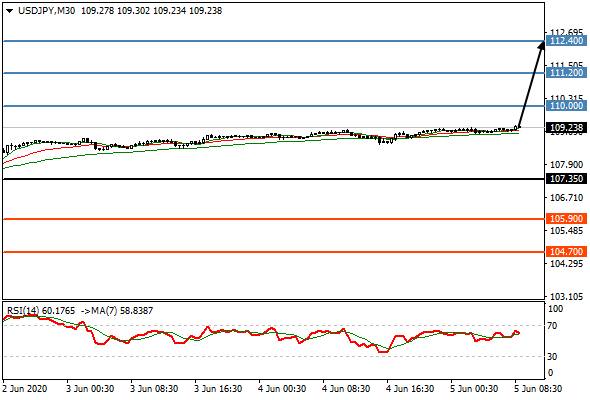Select the black horizontal line at 107.350

pyautogui.click(x=274, y=179)
